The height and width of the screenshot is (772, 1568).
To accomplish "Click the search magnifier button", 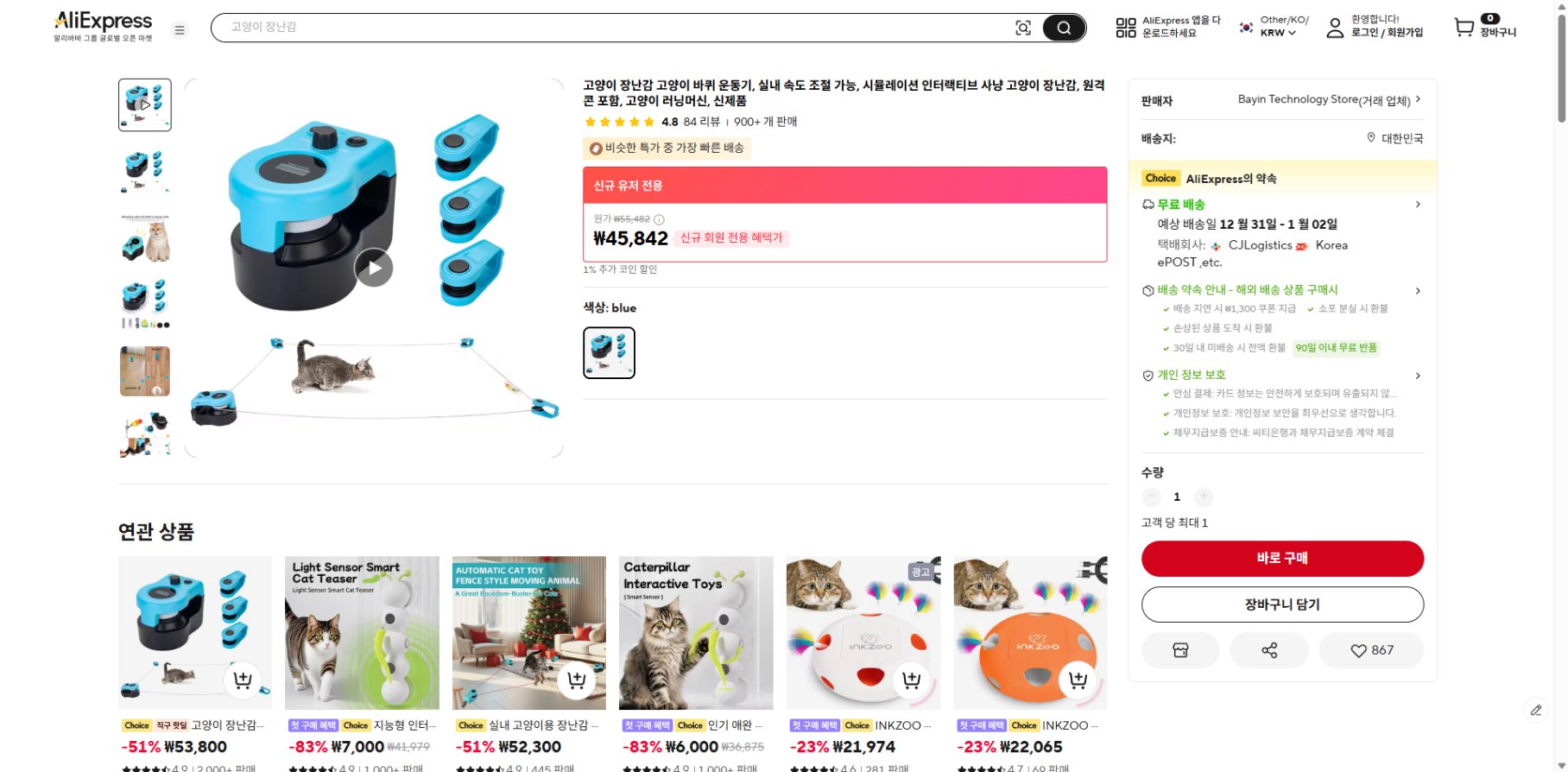I will click(x=1064, y=27).
